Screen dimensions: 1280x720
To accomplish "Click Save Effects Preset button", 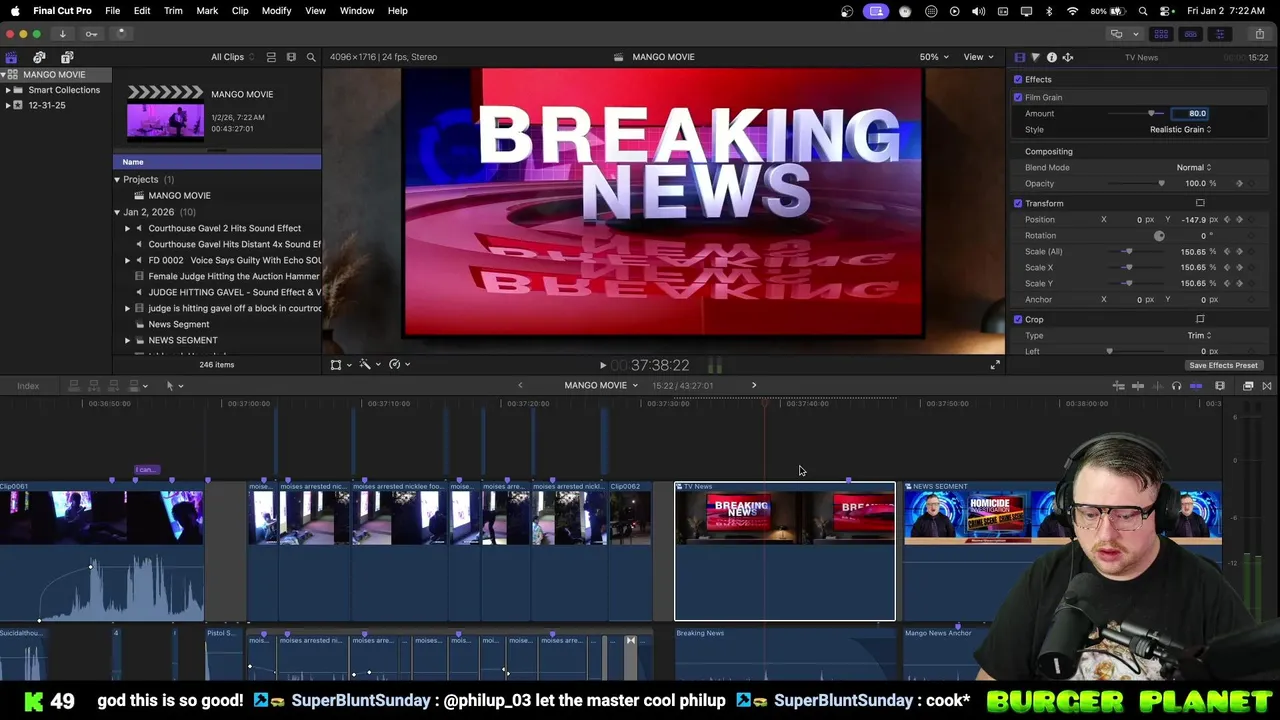I will click(x=1223, y=365).
